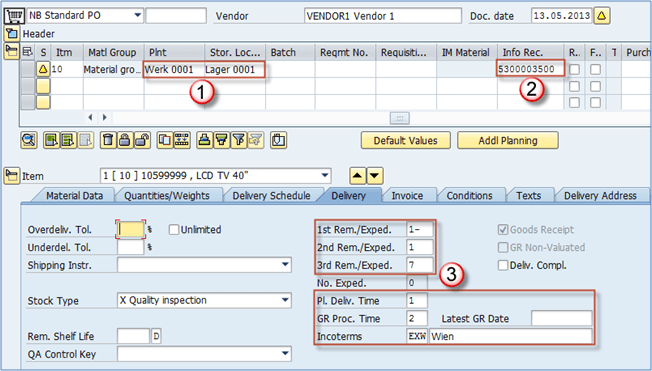Open the Item selector 10599999 LCD TV dropdown
The image size is (652, 371).
325,176
